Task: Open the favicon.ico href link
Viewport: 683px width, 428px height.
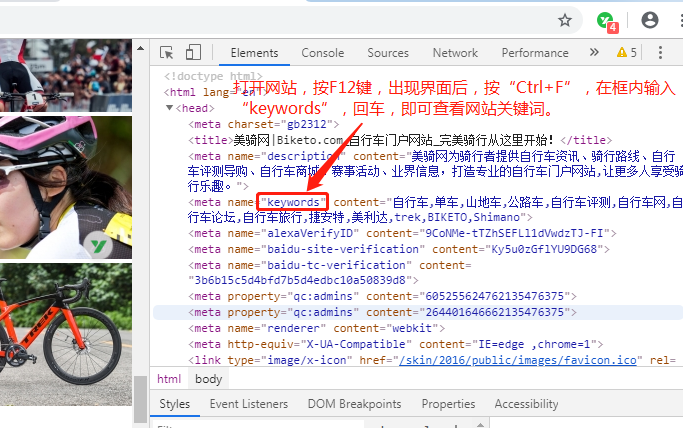Action: (x=517, y=361)
